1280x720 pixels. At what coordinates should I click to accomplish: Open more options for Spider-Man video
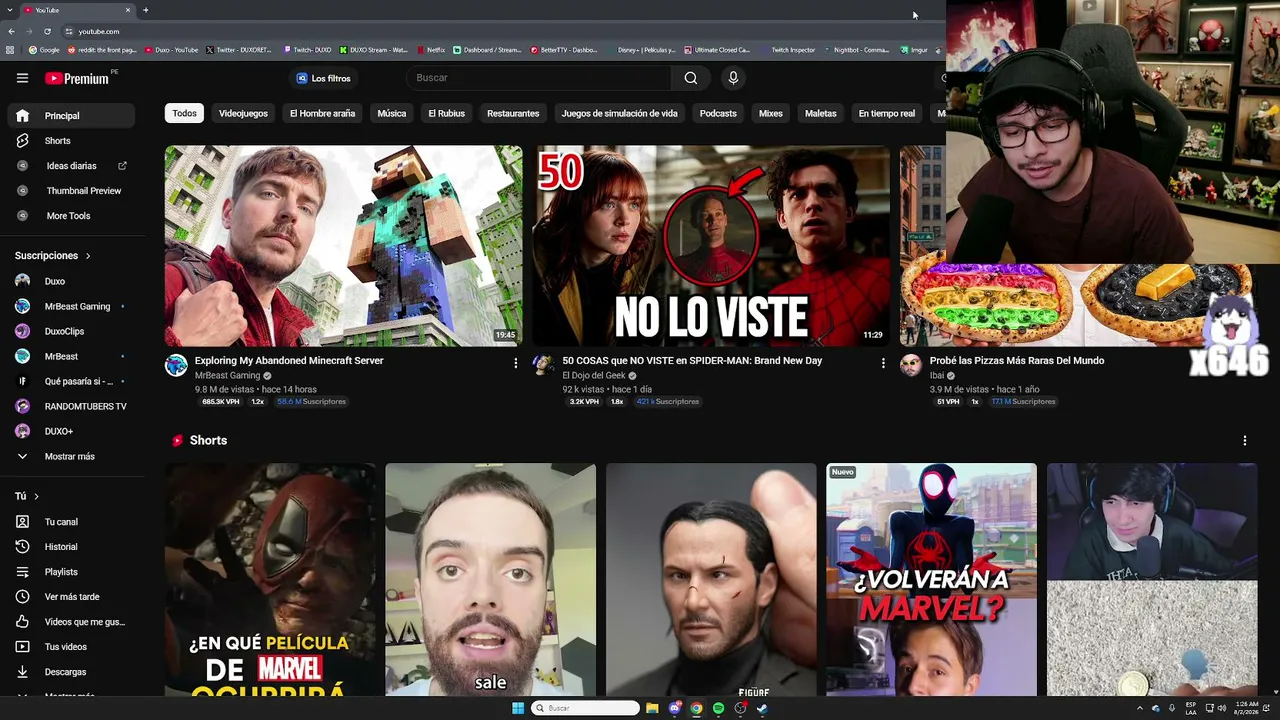click(x=883, y=363)
